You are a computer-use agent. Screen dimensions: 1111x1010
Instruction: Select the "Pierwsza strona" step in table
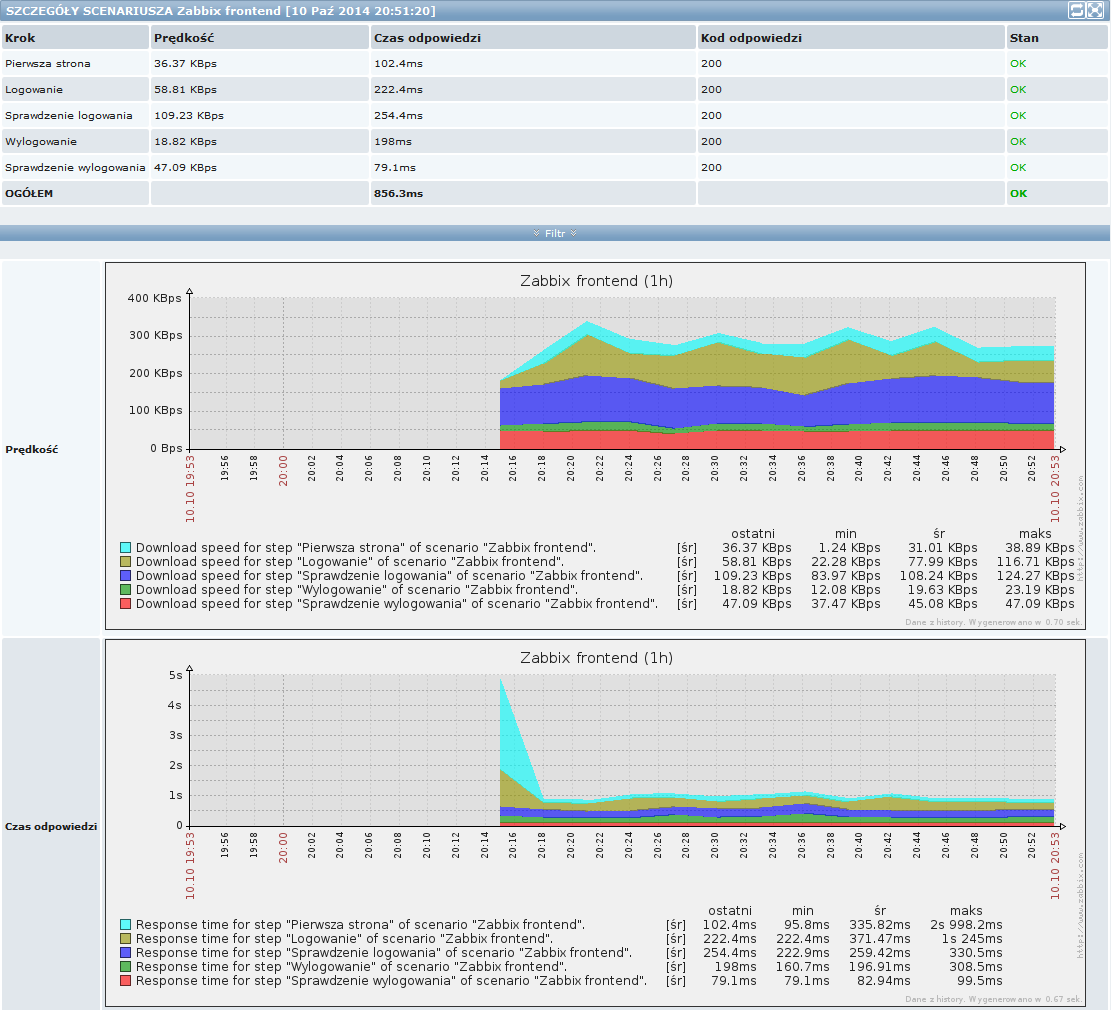coord(47,64)
